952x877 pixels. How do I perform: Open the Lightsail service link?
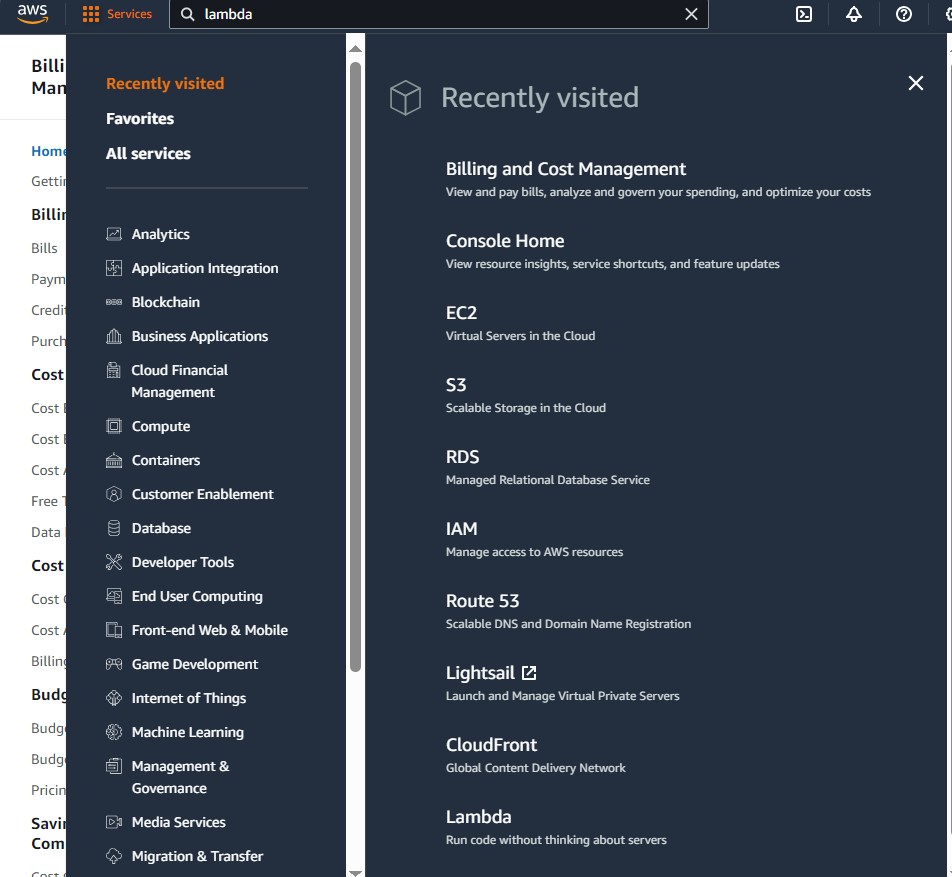coord(480,673)
